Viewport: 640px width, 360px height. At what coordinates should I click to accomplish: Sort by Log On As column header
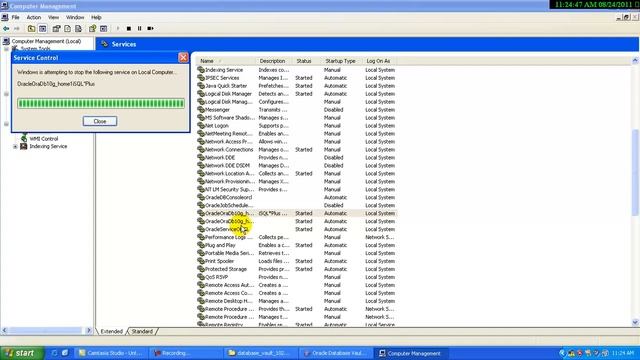[379, 61]
